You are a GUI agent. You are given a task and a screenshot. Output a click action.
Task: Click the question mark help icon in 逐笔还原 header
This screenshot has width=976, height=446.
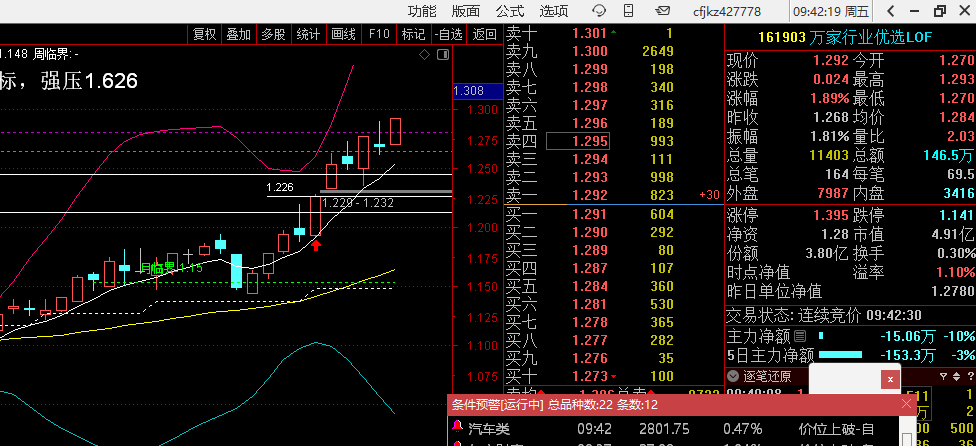pyautogui.click(x=970, y=376)
